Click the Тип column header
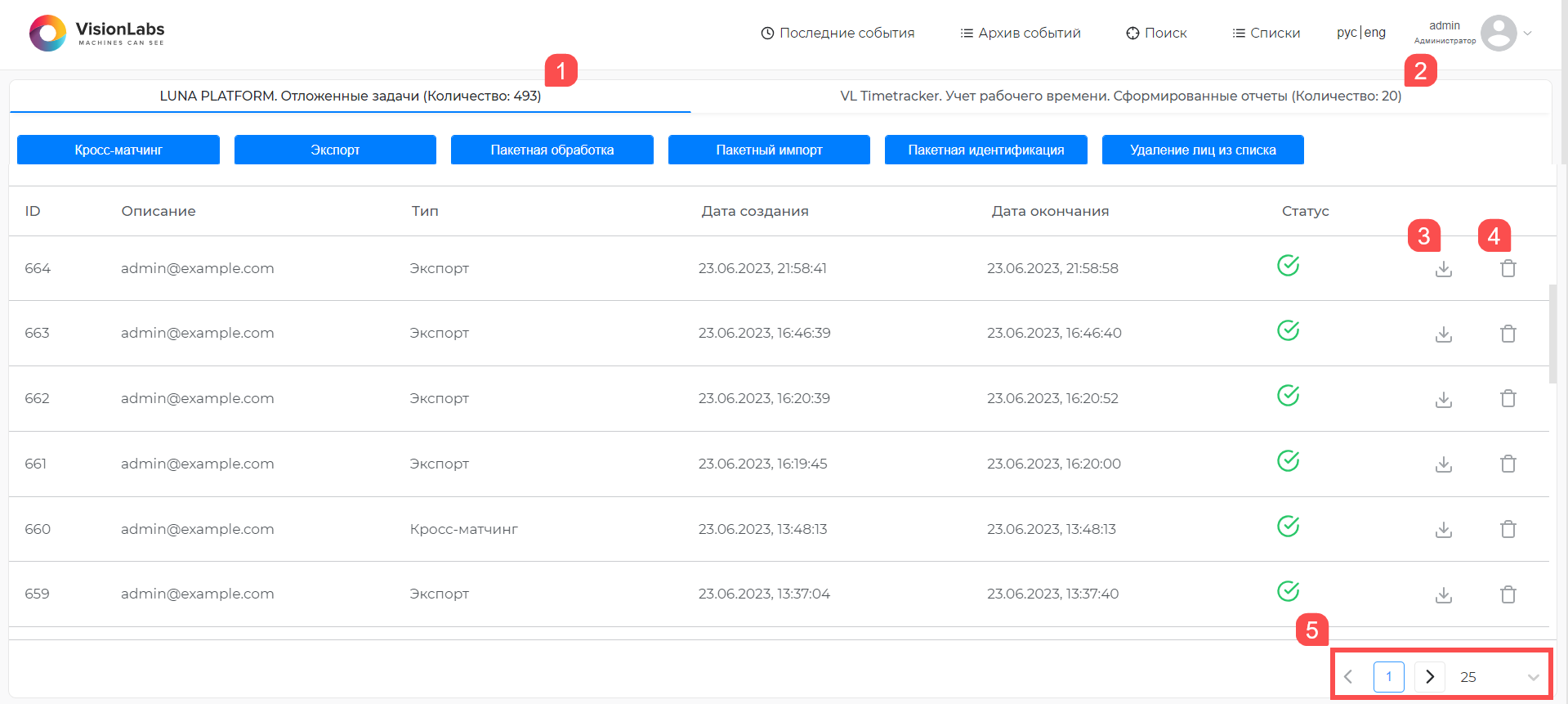The width and height of the screenshot is (1568, 704). point(425,211)
